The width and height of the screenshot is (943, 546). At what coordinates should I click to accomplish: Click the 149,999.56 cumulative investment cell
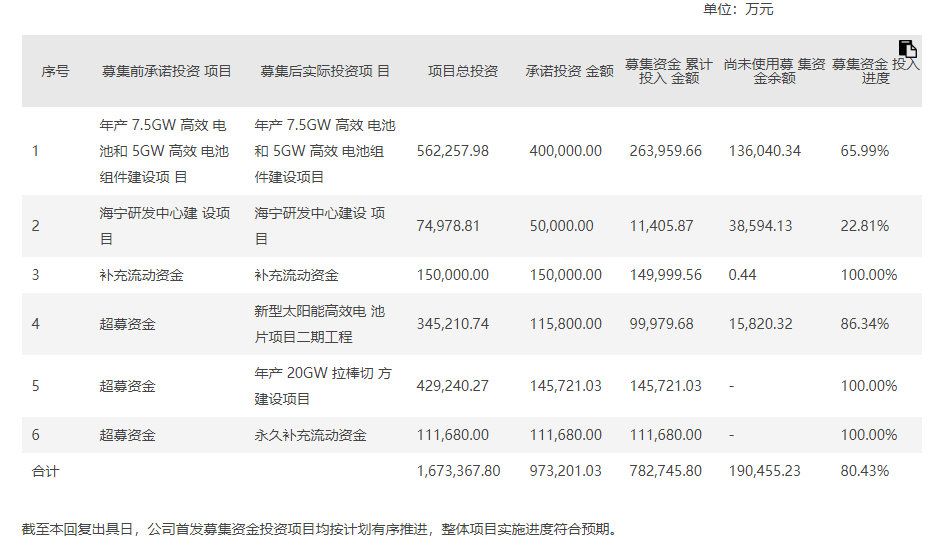[666, 275]
